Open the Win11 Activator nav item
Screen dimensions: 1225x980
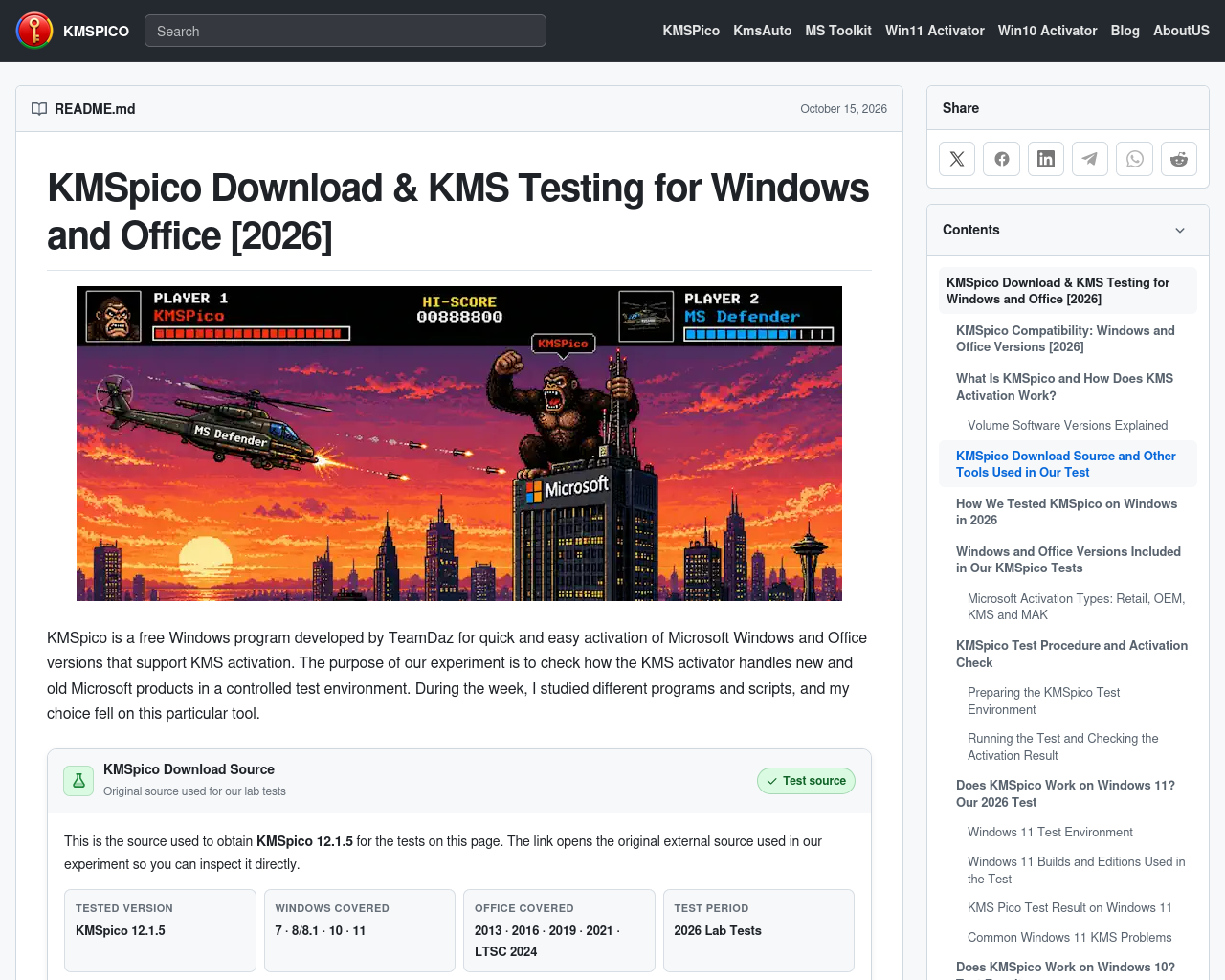click(x=935, y=31)
